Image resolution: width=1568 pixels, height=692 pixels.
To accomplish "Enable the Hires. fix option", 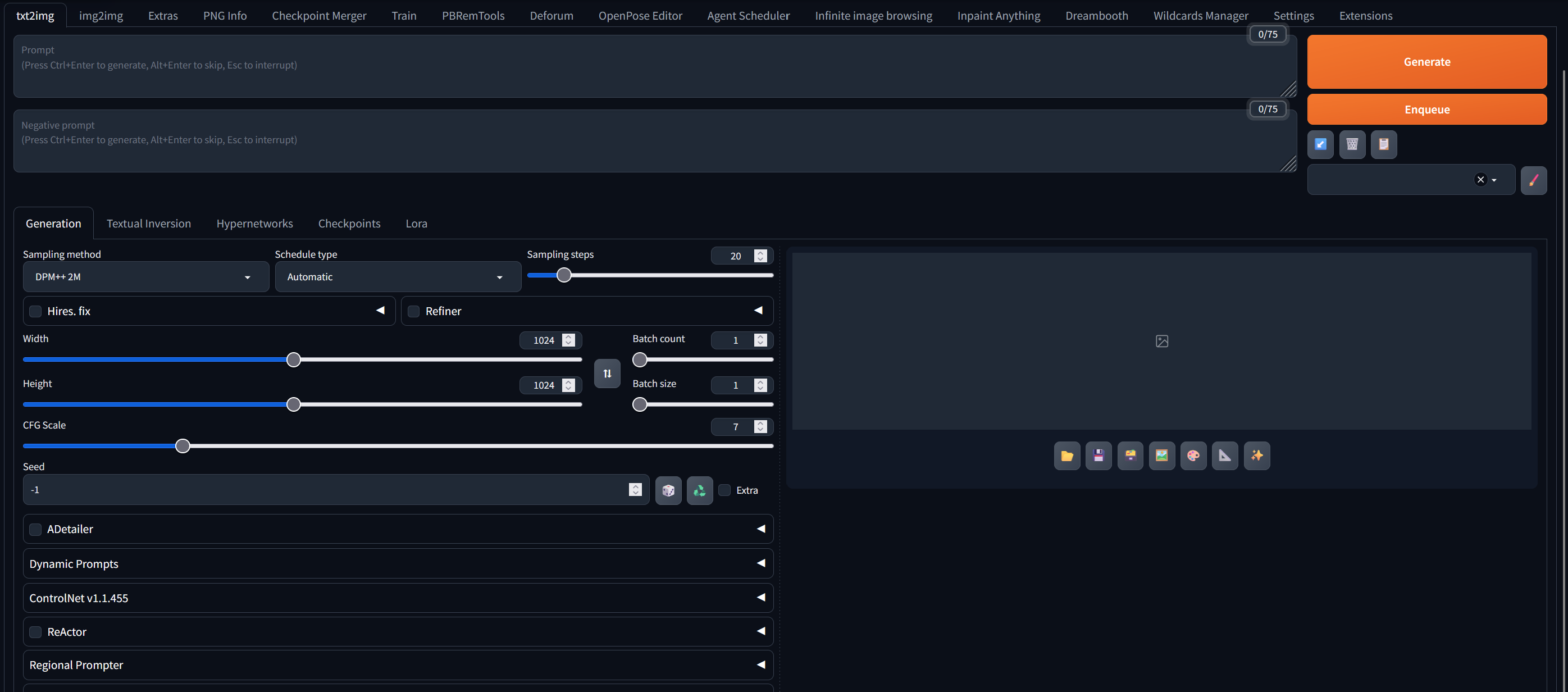I will tap(35, 311).
